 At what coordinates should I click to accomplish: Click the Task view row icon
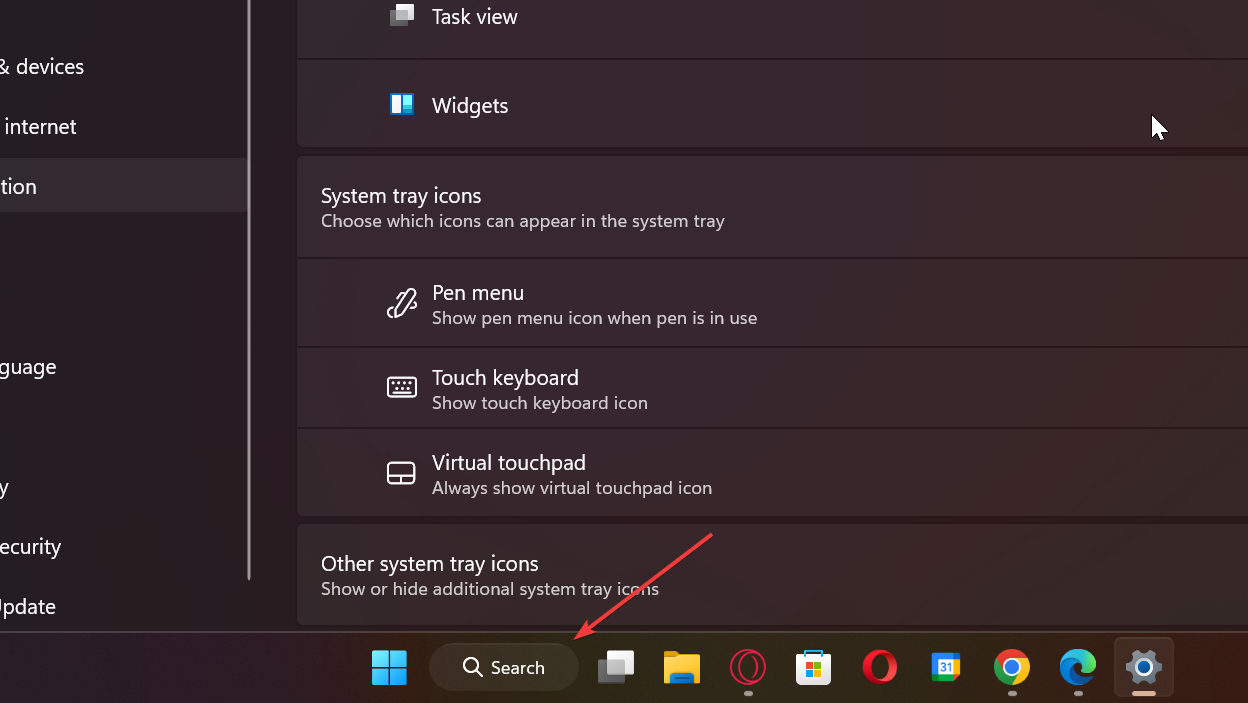tap(402, 15)
